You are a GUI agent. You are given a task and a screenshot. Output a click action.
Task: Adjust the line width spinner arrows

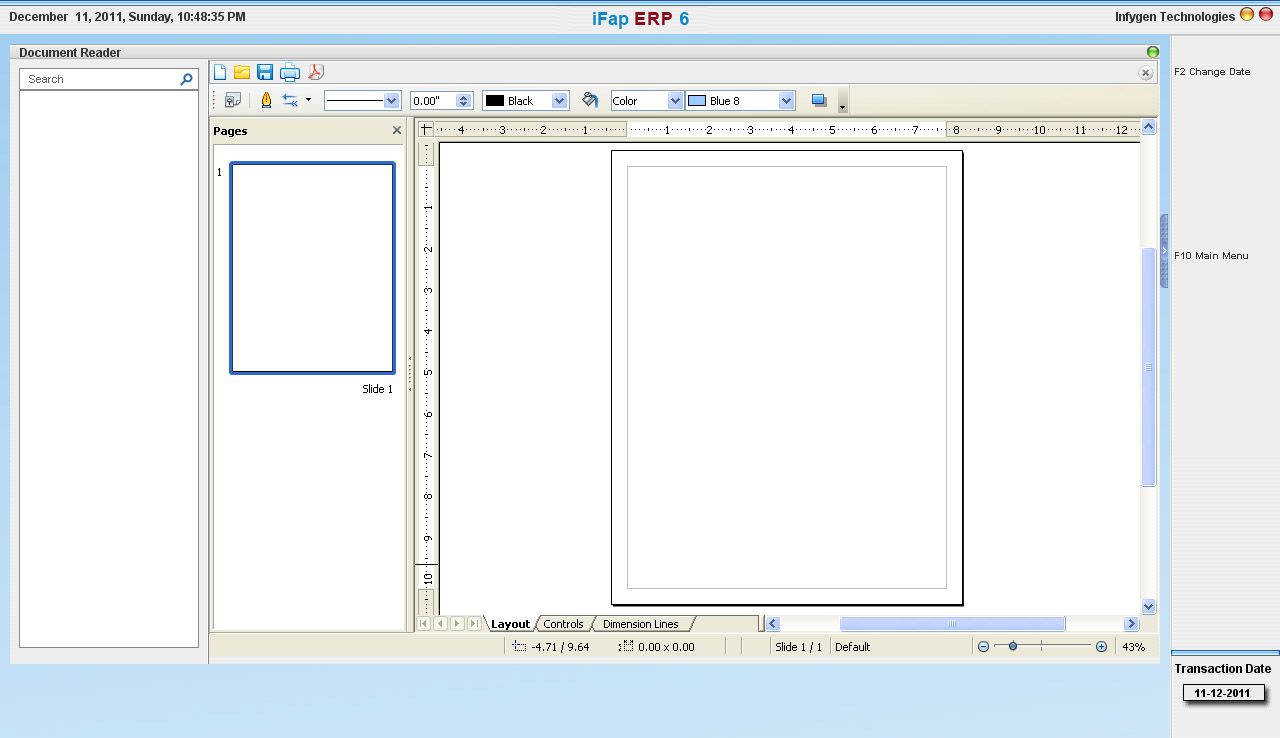(464, 100)
